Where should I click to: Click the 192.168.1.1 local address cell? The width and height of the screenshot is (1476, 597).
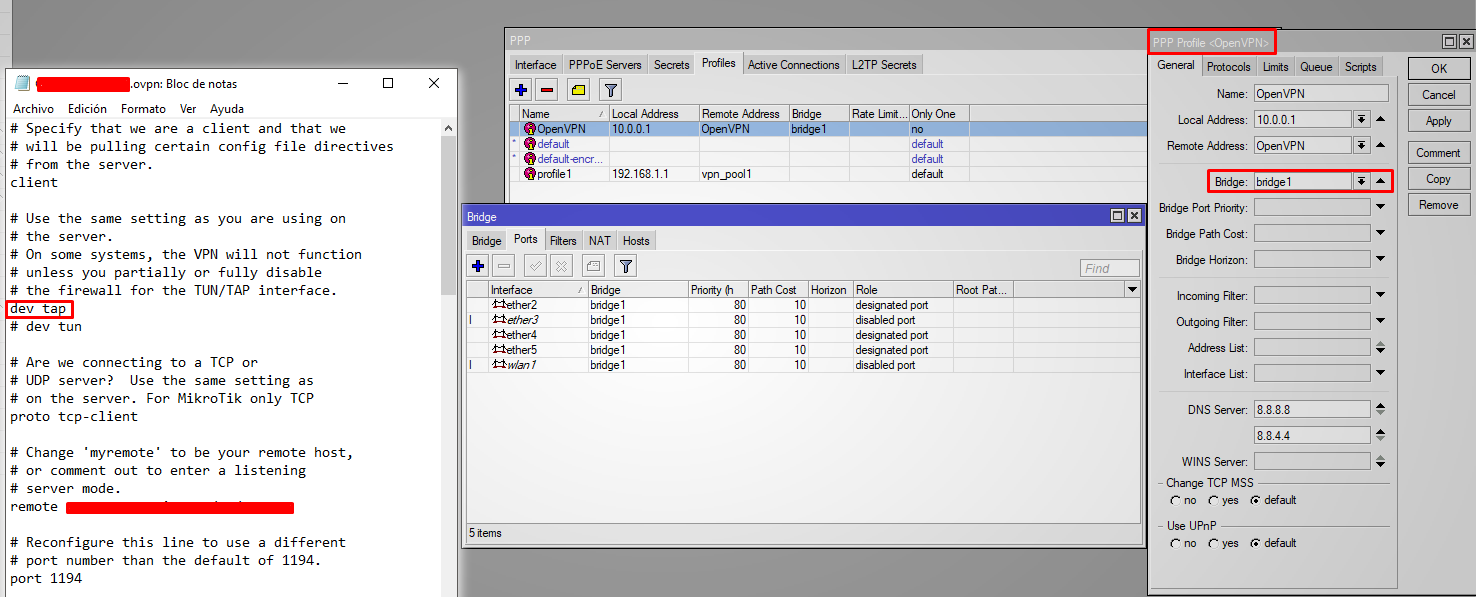click(654, 174)
